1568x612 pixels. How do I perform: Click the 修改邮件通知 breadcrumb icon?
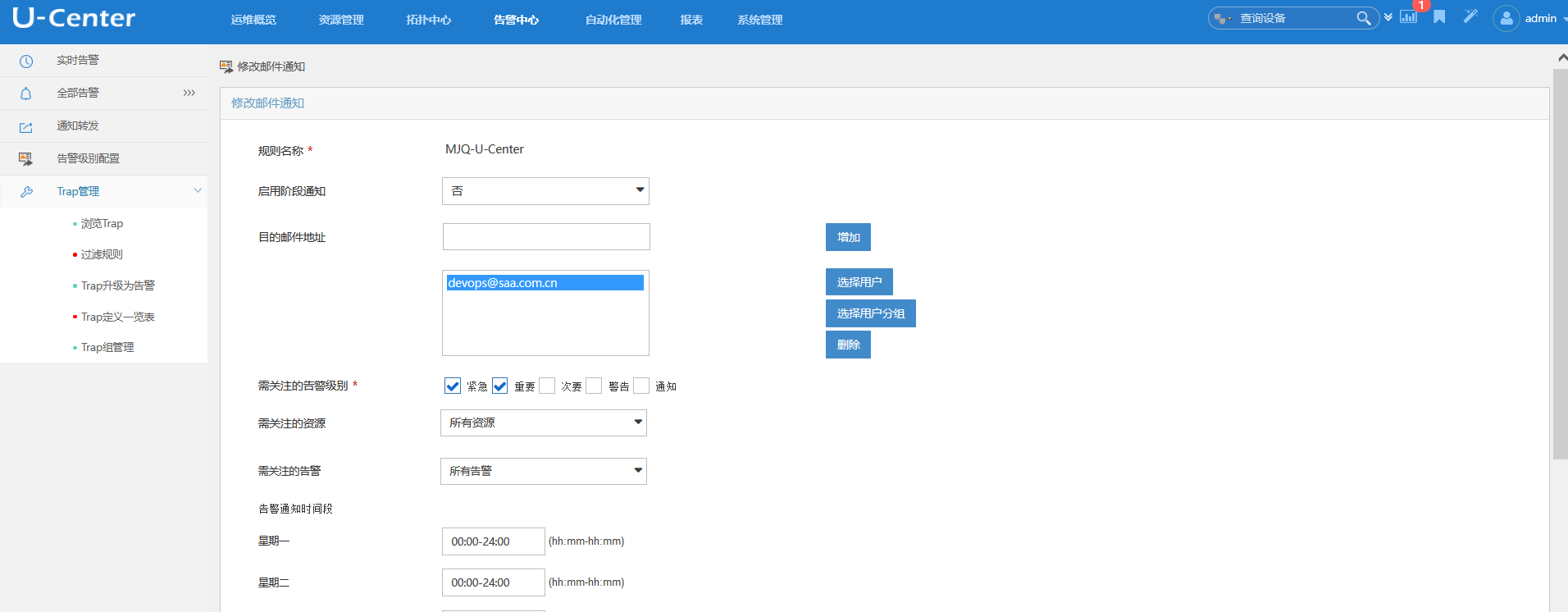click(226, 66)
